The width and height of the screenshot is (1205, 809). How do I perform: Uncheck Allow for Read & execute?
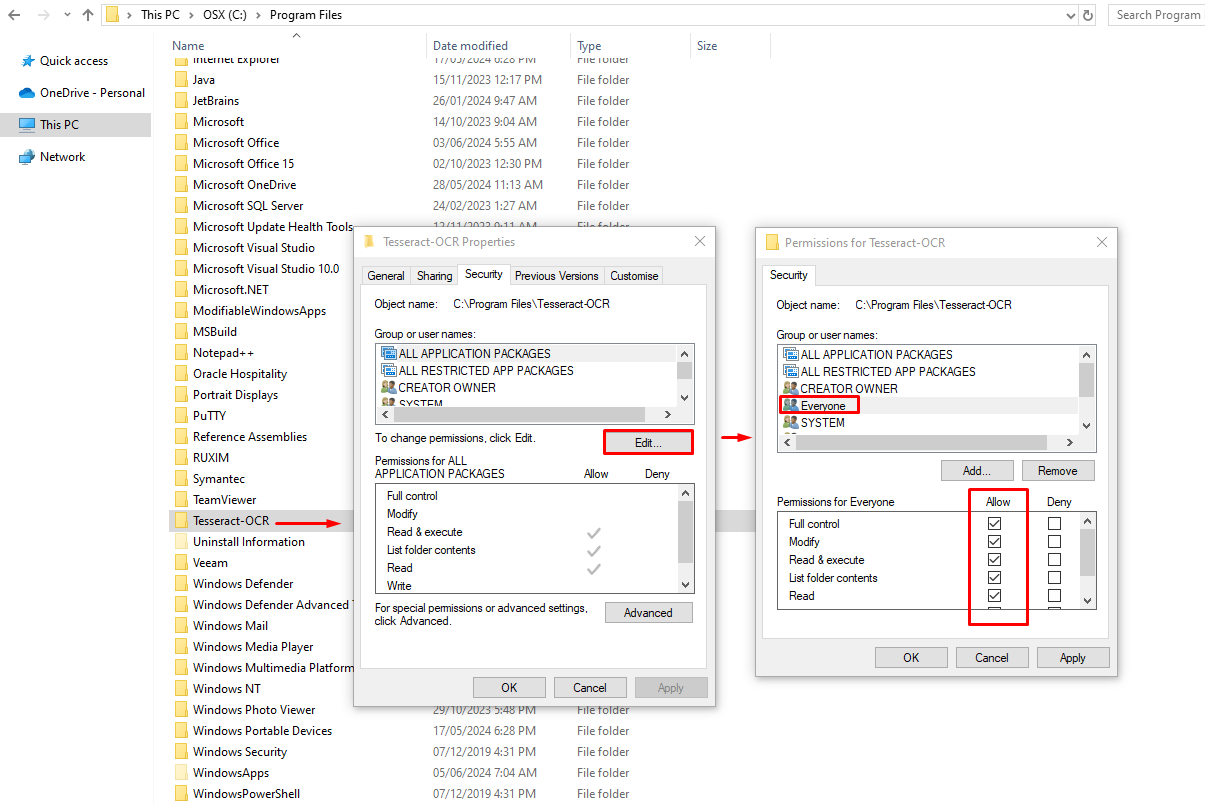tap(994, 560)
